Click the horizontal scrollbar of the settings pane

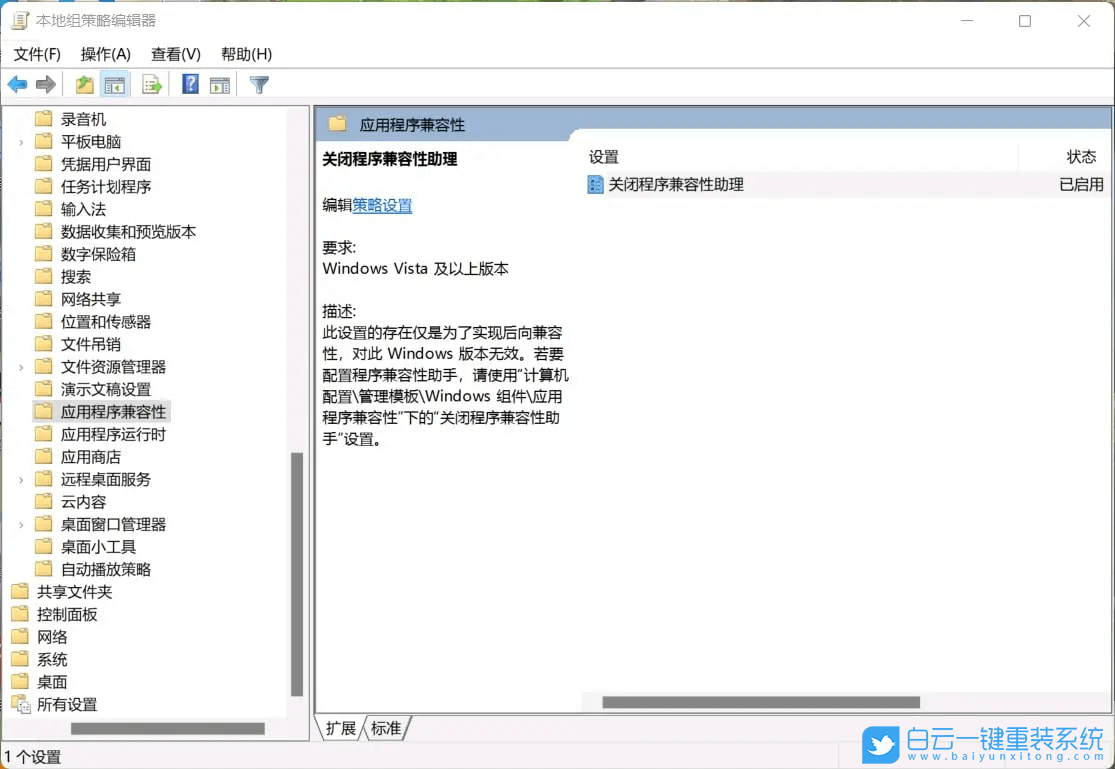point(760,701)
